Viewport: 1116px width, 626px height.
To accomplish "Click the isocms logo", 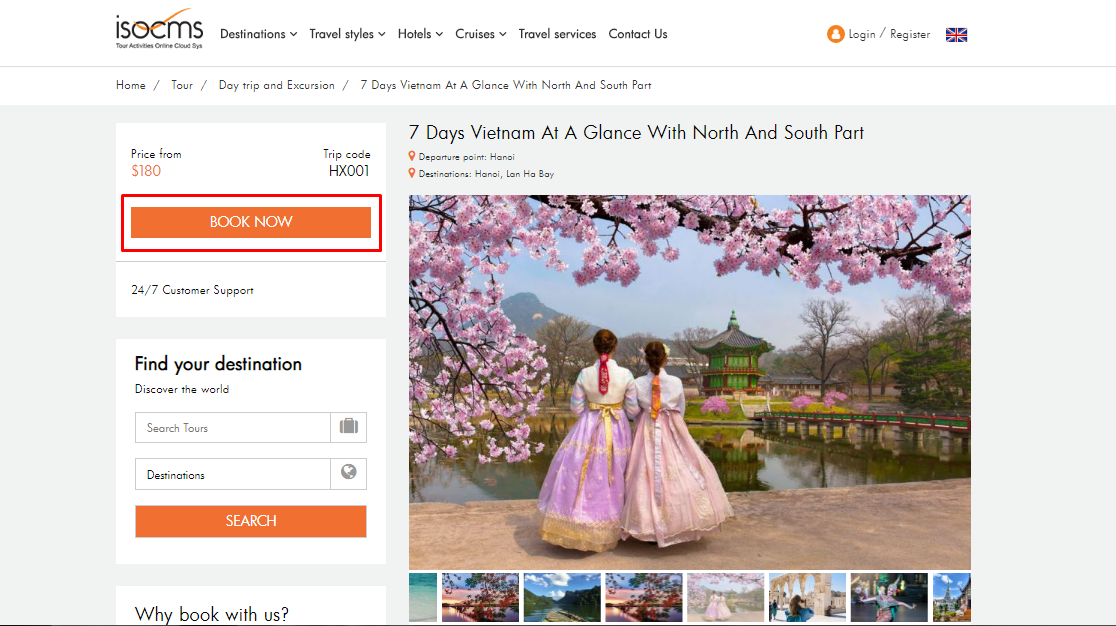I will (x=159, y=29).
